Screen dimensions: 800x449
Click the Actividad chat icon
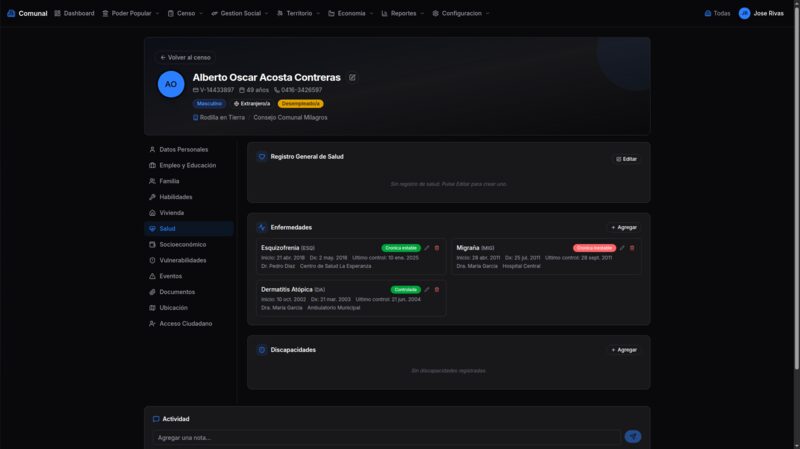click(x=156, y=419)
